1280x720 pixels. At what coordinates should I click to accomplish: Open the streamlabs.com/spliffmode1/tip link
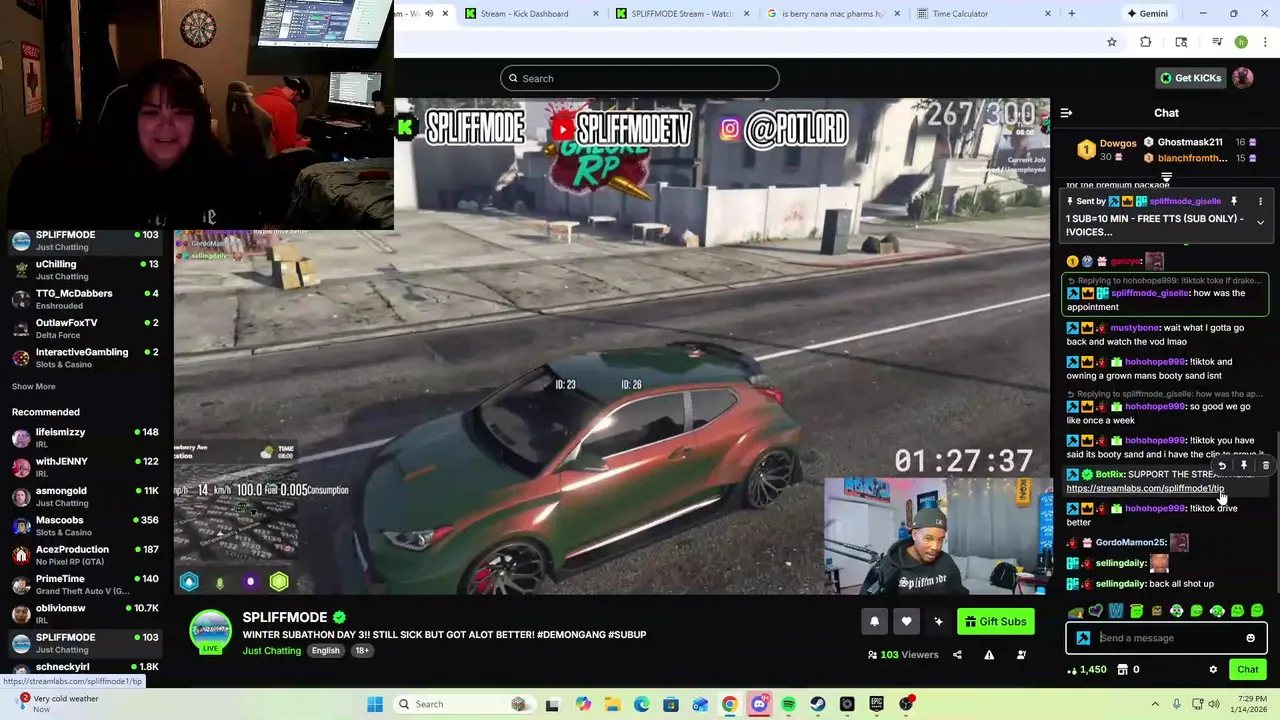(1145, 489)
